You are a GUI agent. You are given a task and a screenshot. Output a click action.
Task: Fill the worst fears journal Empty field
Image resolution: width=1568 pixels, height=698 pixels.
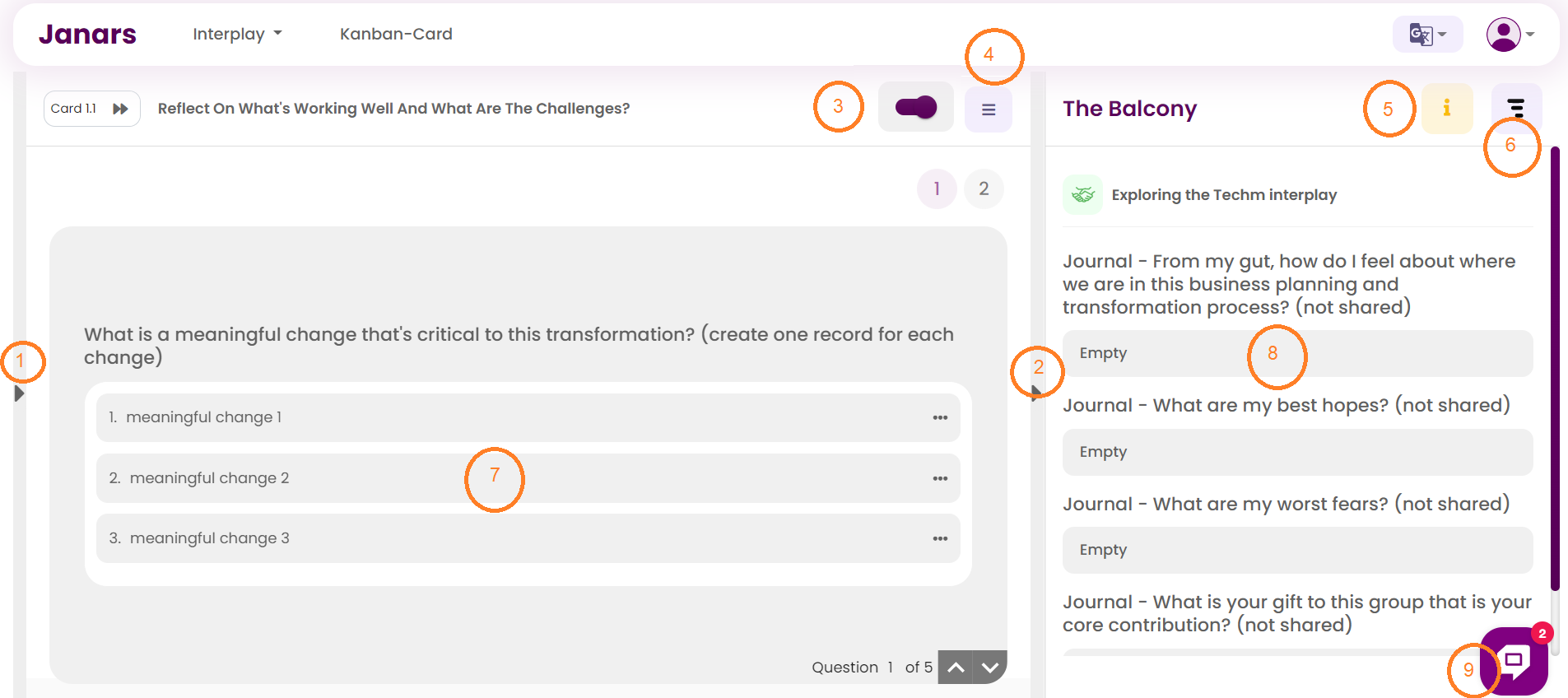coord(1297,550)
